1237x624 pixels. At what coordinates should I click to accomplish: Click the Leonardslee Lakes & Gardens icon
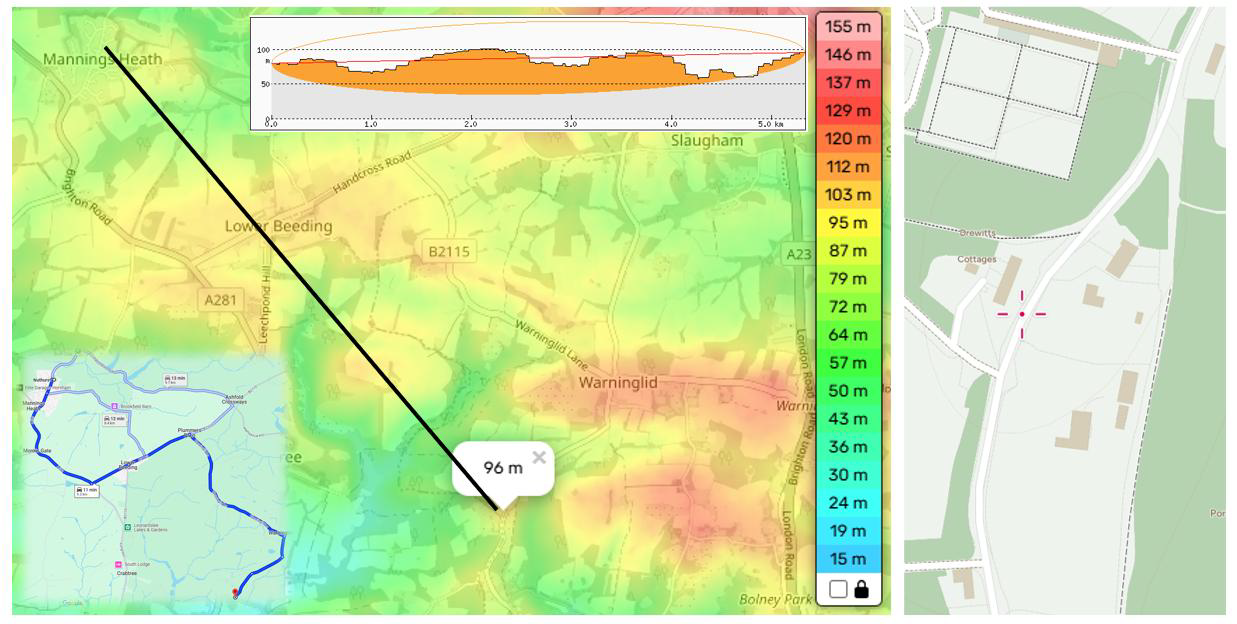pyautogui.click(x=126, y=527)
